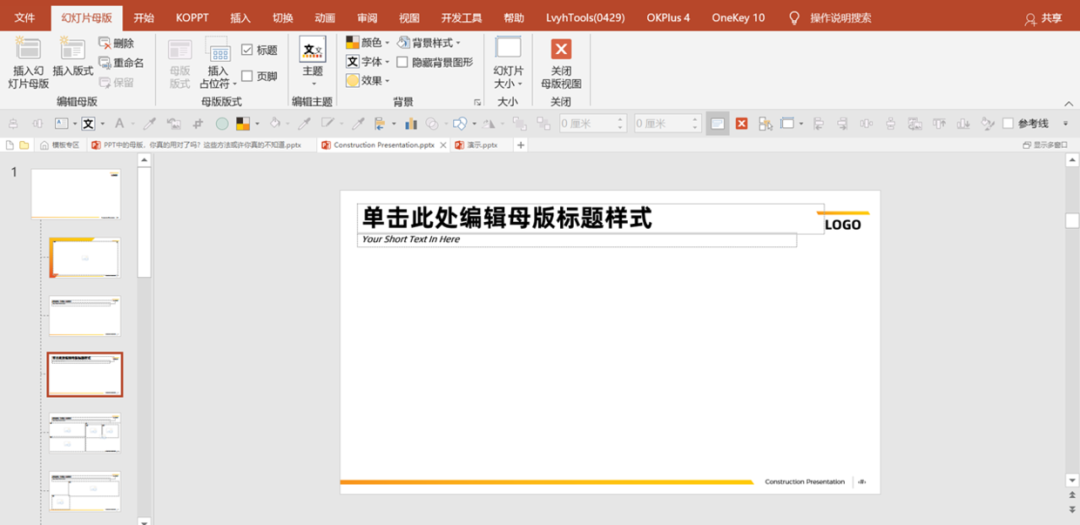Enable the 页脚 (Footers) checkbox
1080x525 pixels.
pos(247,76)
